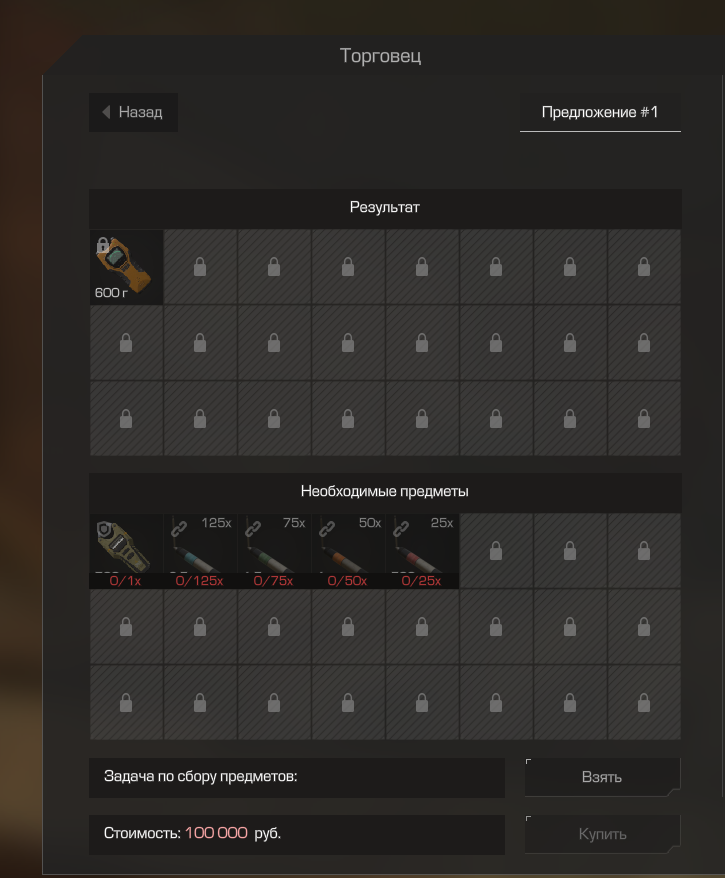Click the chain link icon on 125x item
Image resolution: width=725 pixels, height=878 pixels.
[179, 527]
